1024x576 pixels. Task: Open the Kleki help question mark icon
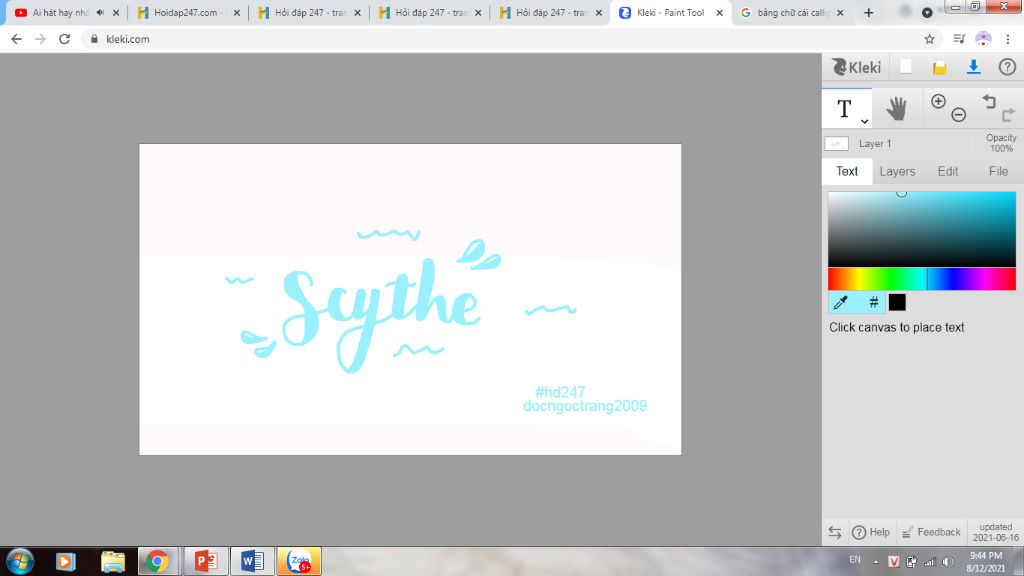[x=1007, y=67]
